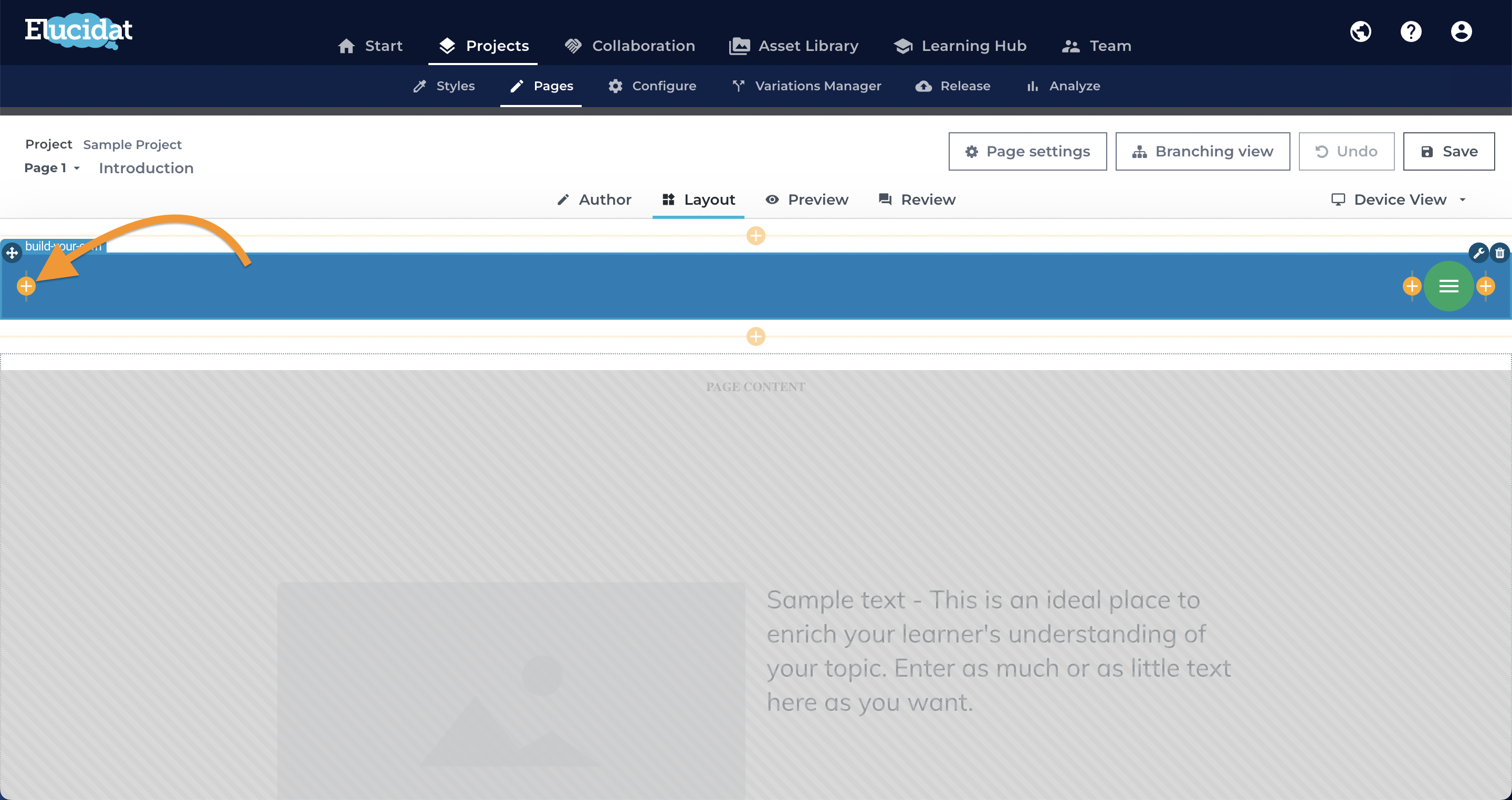Switch to the Preview tab
The image size is (1512, 800).
[x=807, y=199]
